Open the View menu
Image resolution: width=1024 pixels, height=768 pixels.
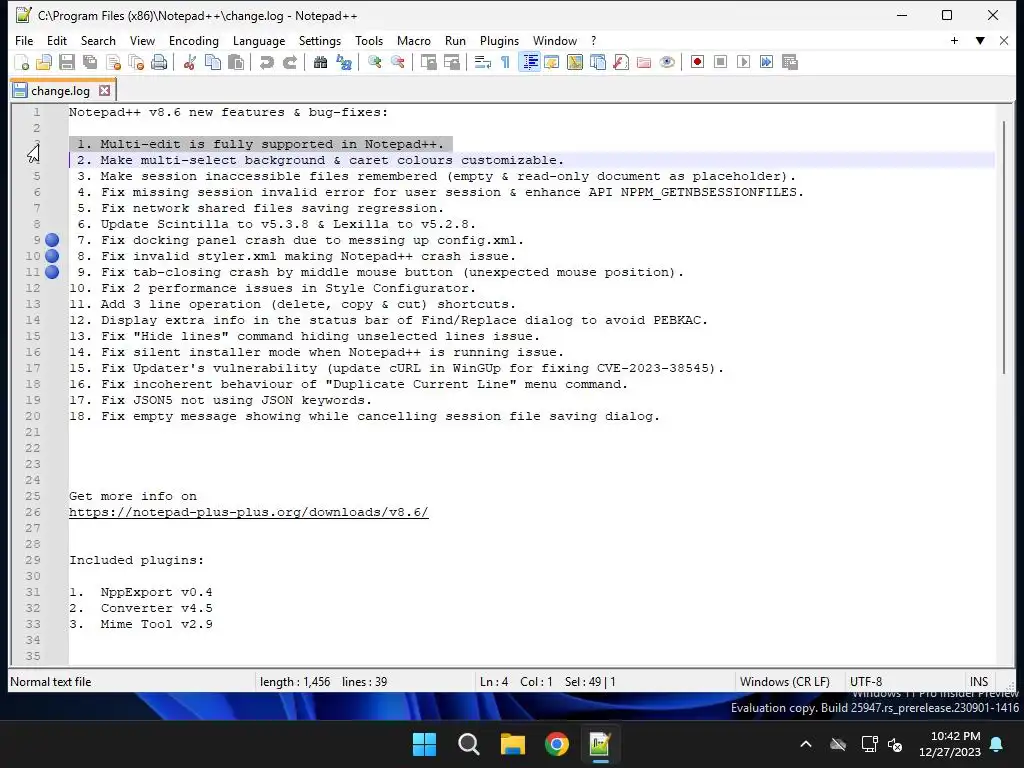click(x=142, y=40)
